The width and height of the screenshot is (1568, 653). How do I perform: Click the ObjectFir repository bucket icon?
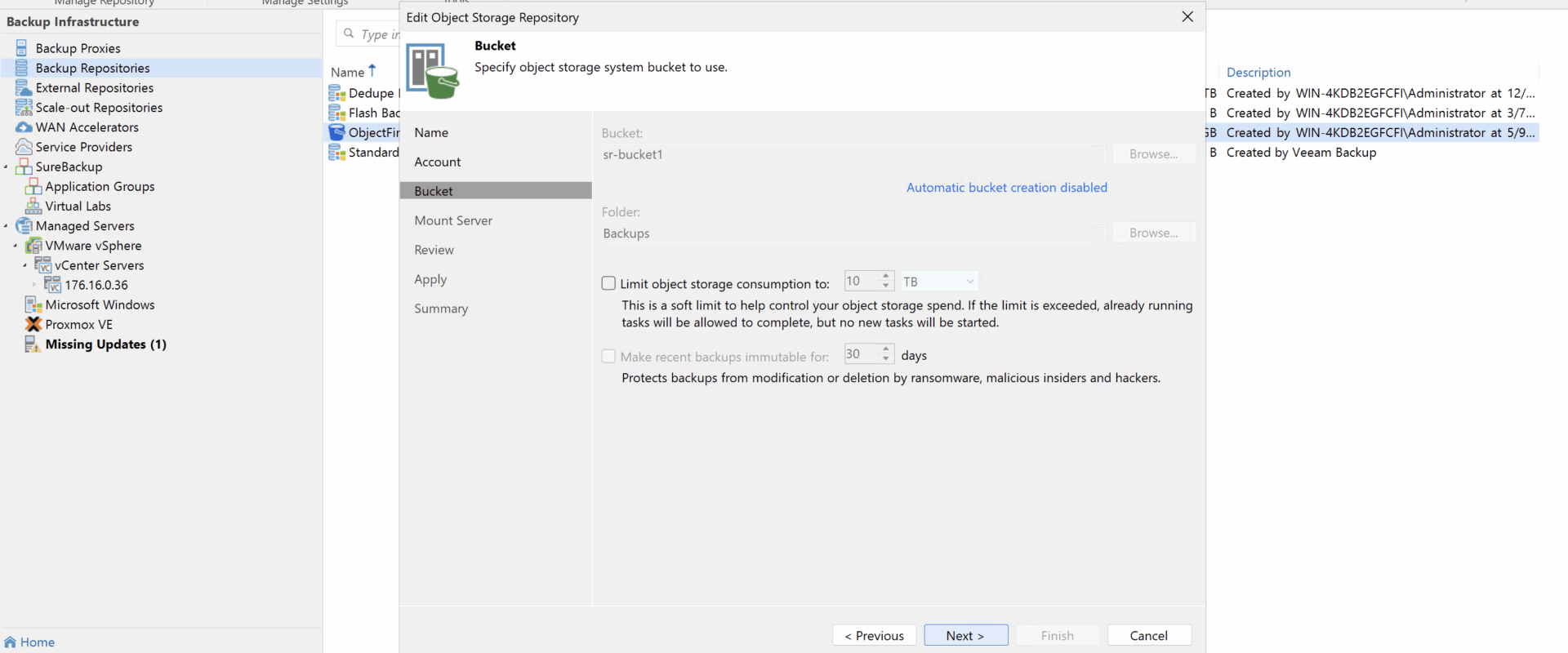coord(336,132)
